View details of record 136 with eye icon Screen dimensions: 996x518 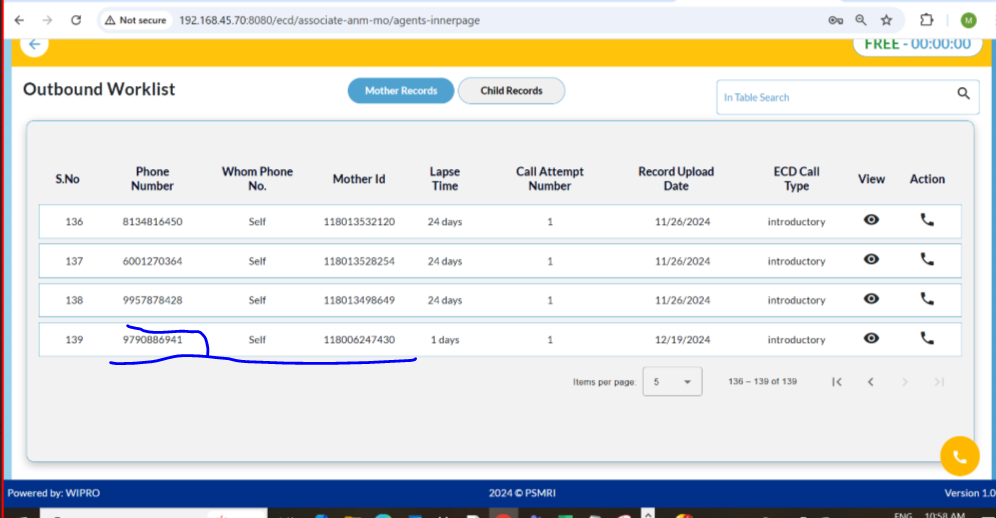tap(871, 221)
